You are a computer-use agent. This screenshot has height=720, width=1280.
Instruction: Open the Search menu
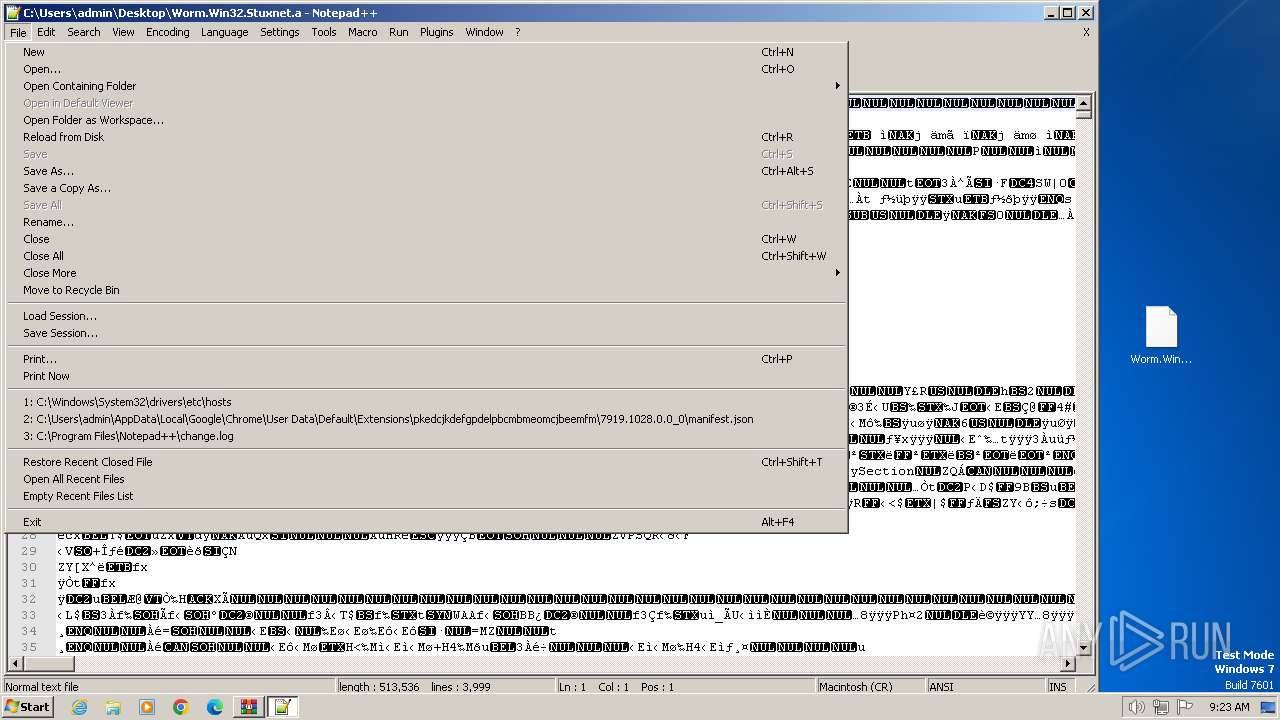[84, 32]
